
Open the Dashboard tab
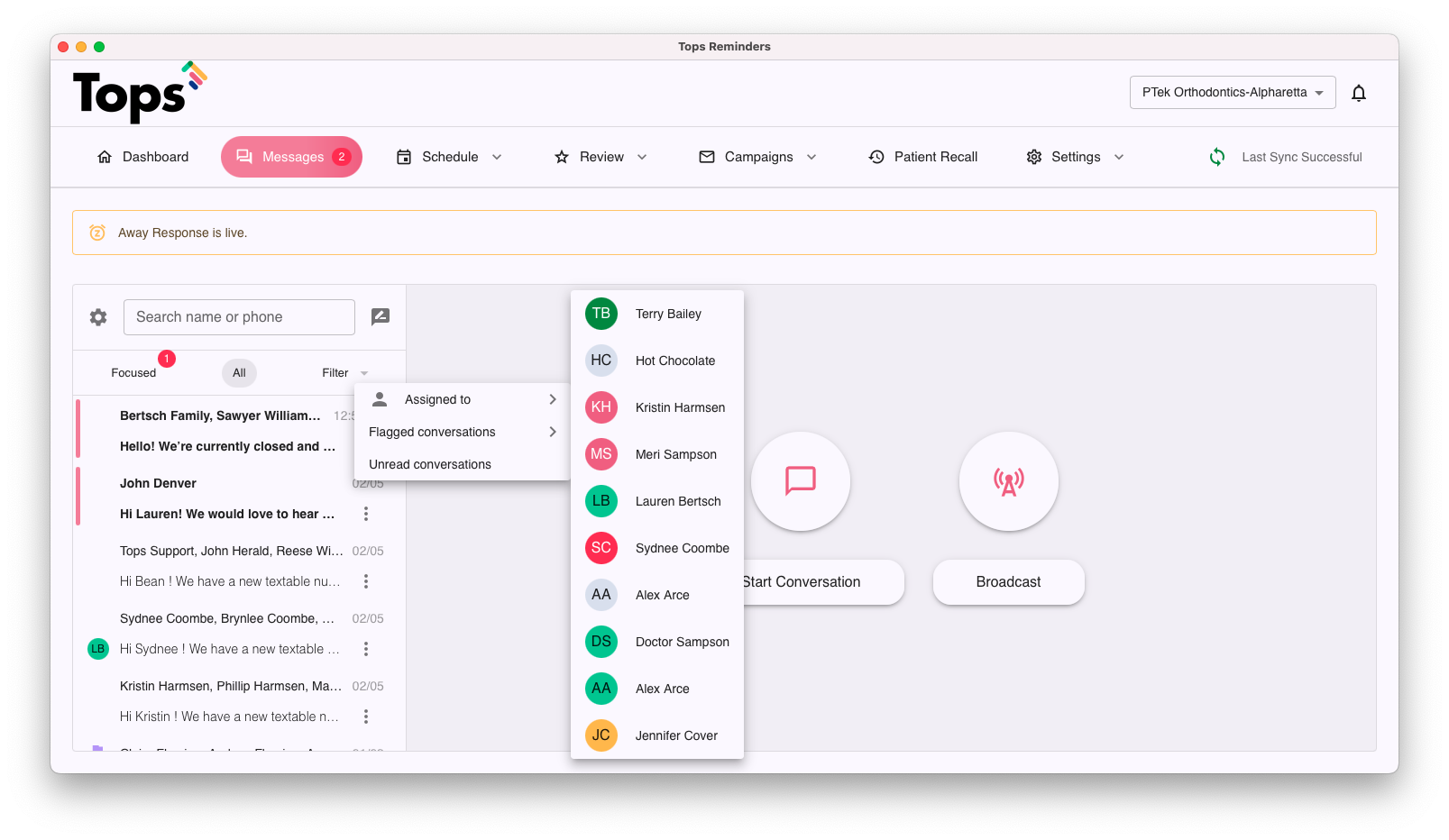click(142, 157)
